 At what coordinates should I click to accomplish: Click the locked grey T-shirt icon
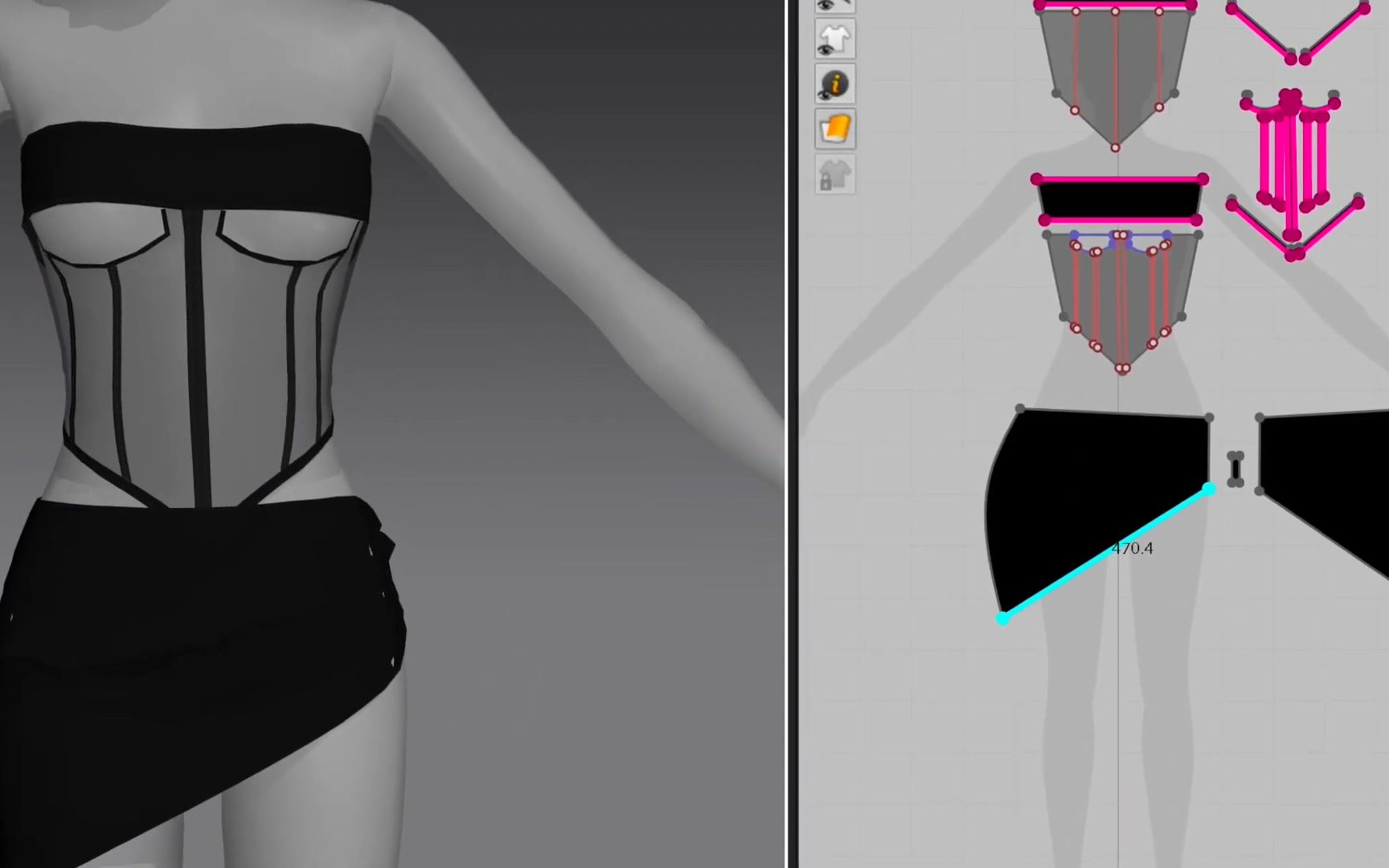pos(834,174)
